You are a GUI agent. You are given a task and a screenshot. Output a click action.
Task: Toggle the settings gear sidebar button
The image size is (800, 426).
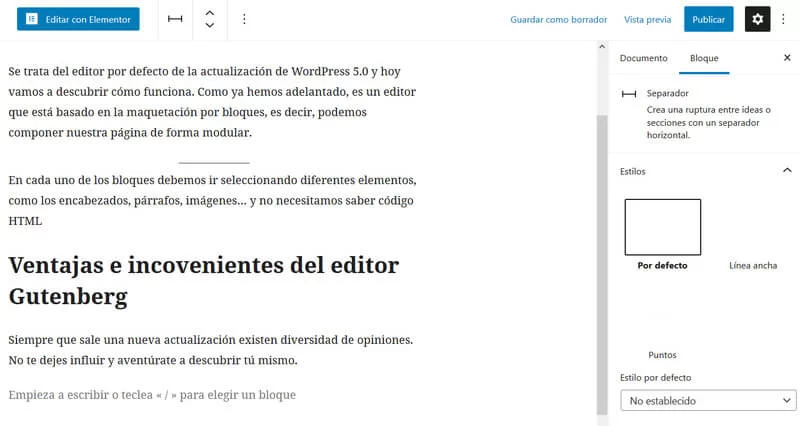click(757, 19)
